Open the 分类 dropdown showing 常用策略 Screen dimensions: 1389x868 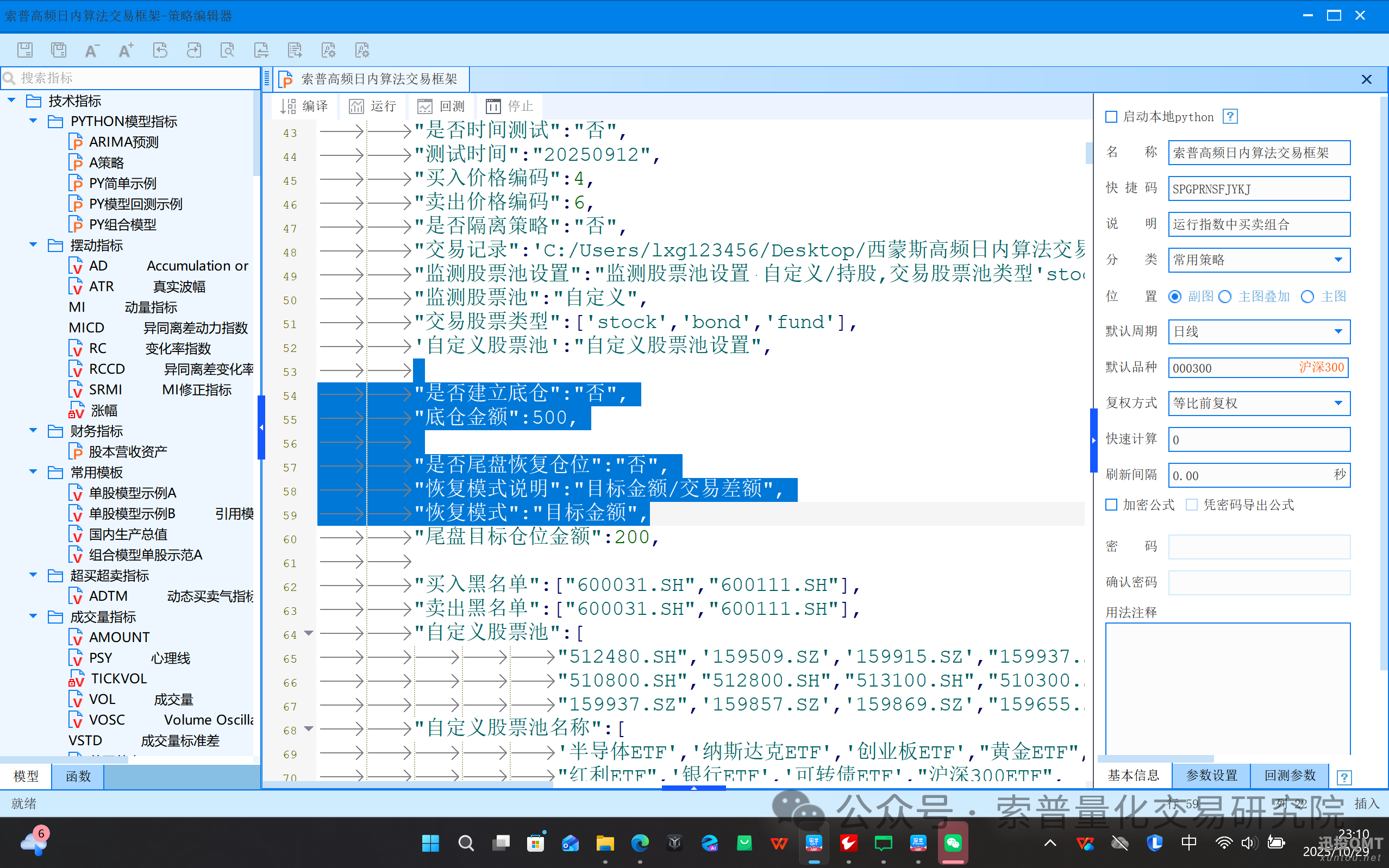(1338, 260)
